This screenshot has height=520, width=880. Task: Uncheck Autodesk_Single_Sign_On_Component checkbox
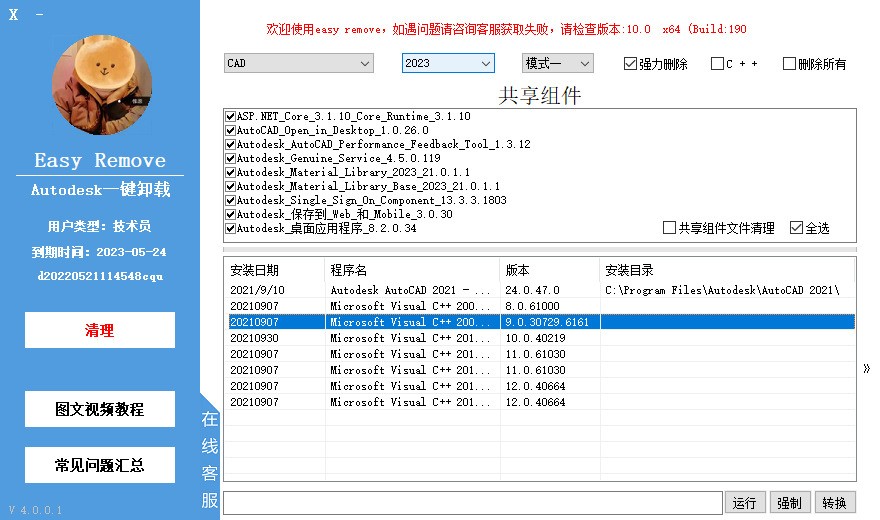230,201
